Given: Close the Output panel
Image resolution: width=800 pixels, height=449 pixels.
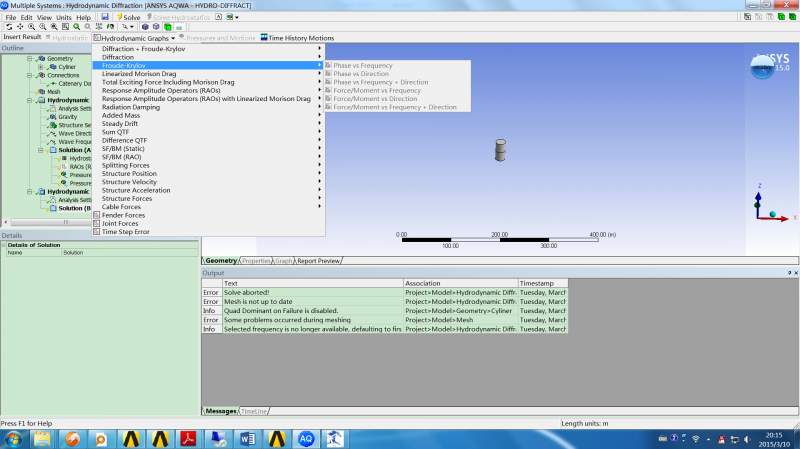Looking at the screenshot, I should pos(796,273).
